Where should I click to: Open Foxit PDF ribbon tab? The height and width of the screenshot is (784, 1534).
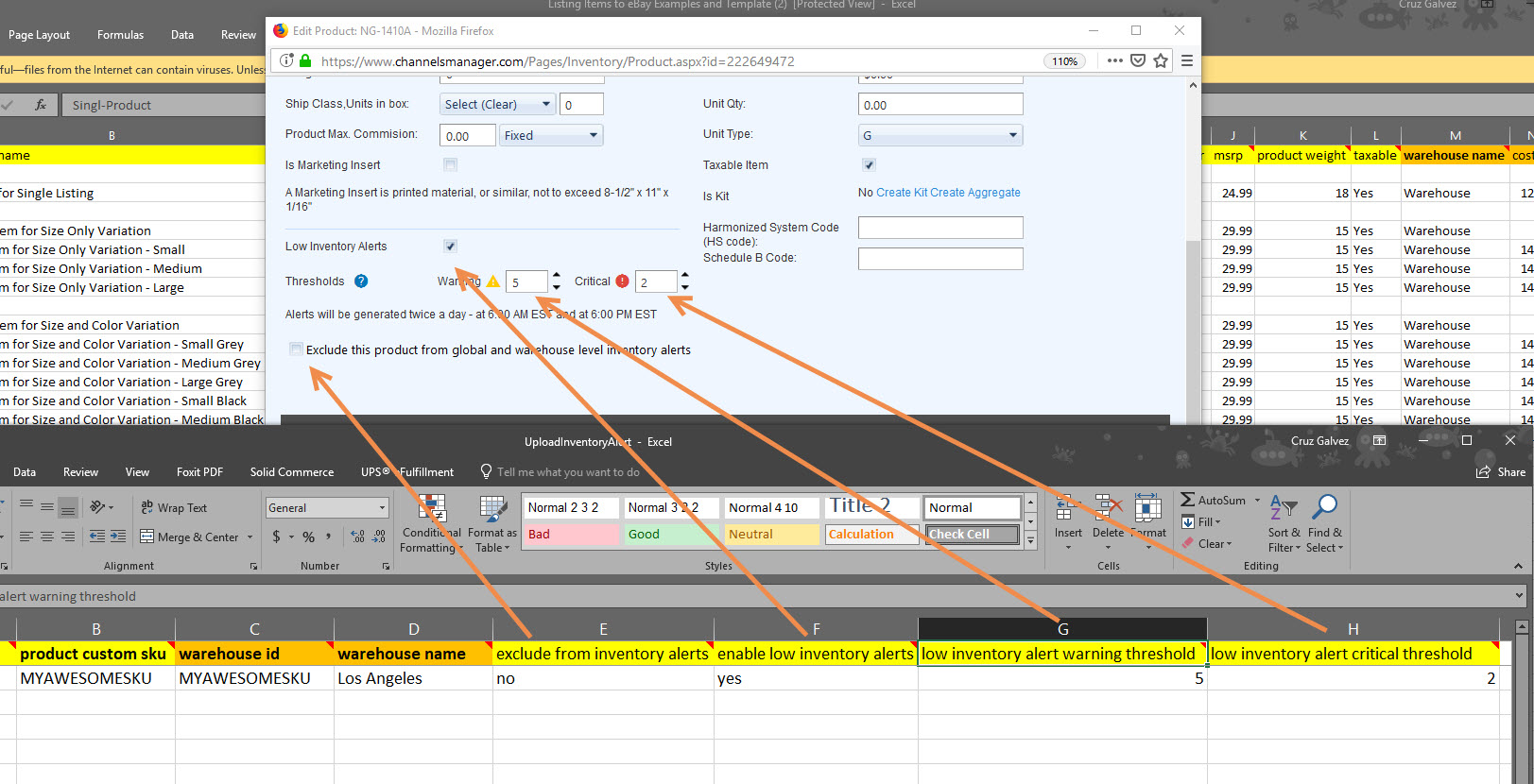pyautogui.click(x=199, y=471)
